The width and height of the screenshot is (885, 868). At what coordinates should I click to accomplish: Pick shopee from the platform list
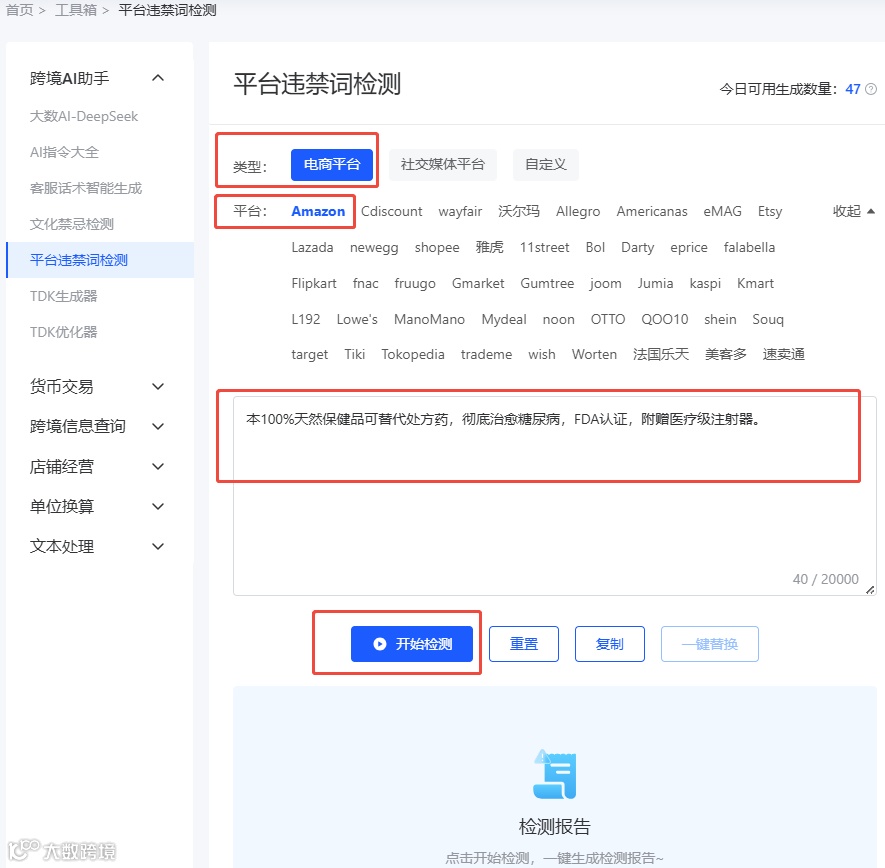click(437, 248)
